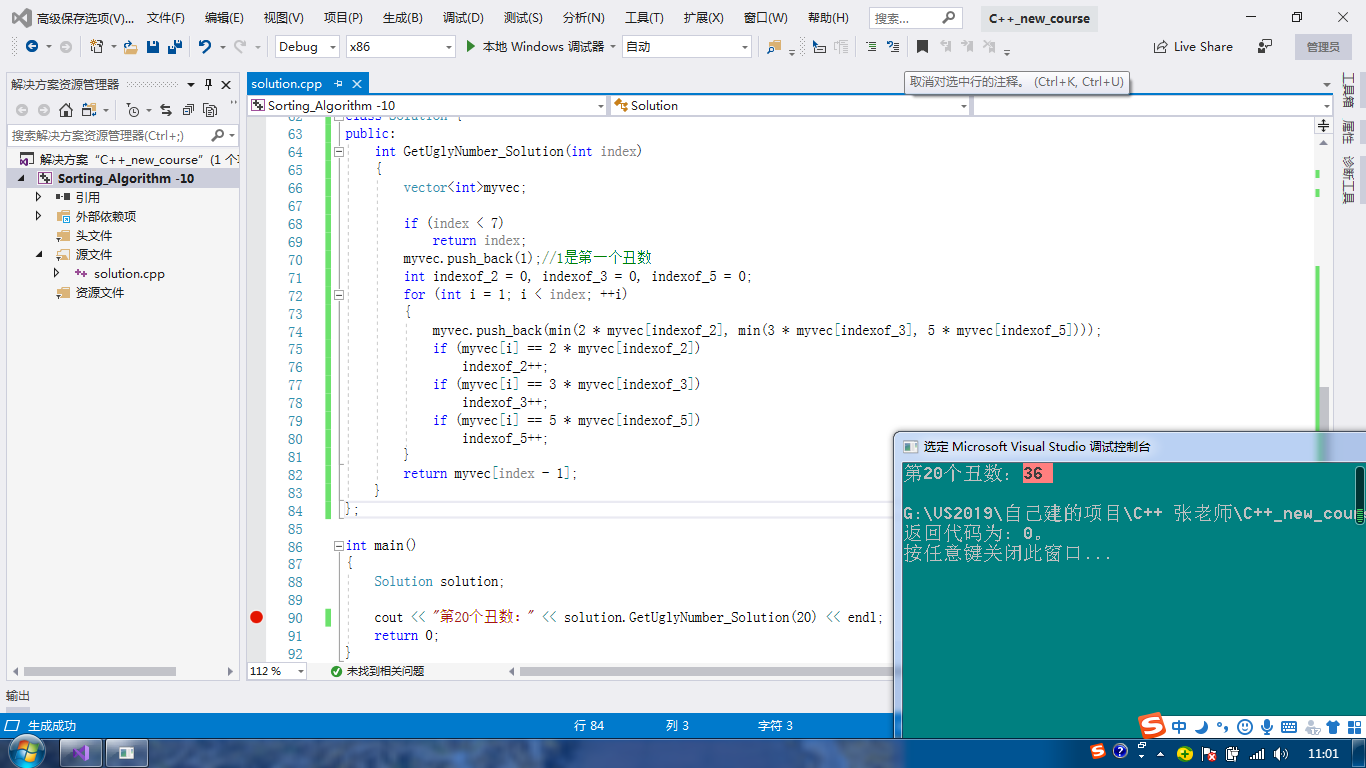Click the pending changes filter clock icon
Screen dimensions: 1366x768
pyautogui.click(x=133, y=110)
